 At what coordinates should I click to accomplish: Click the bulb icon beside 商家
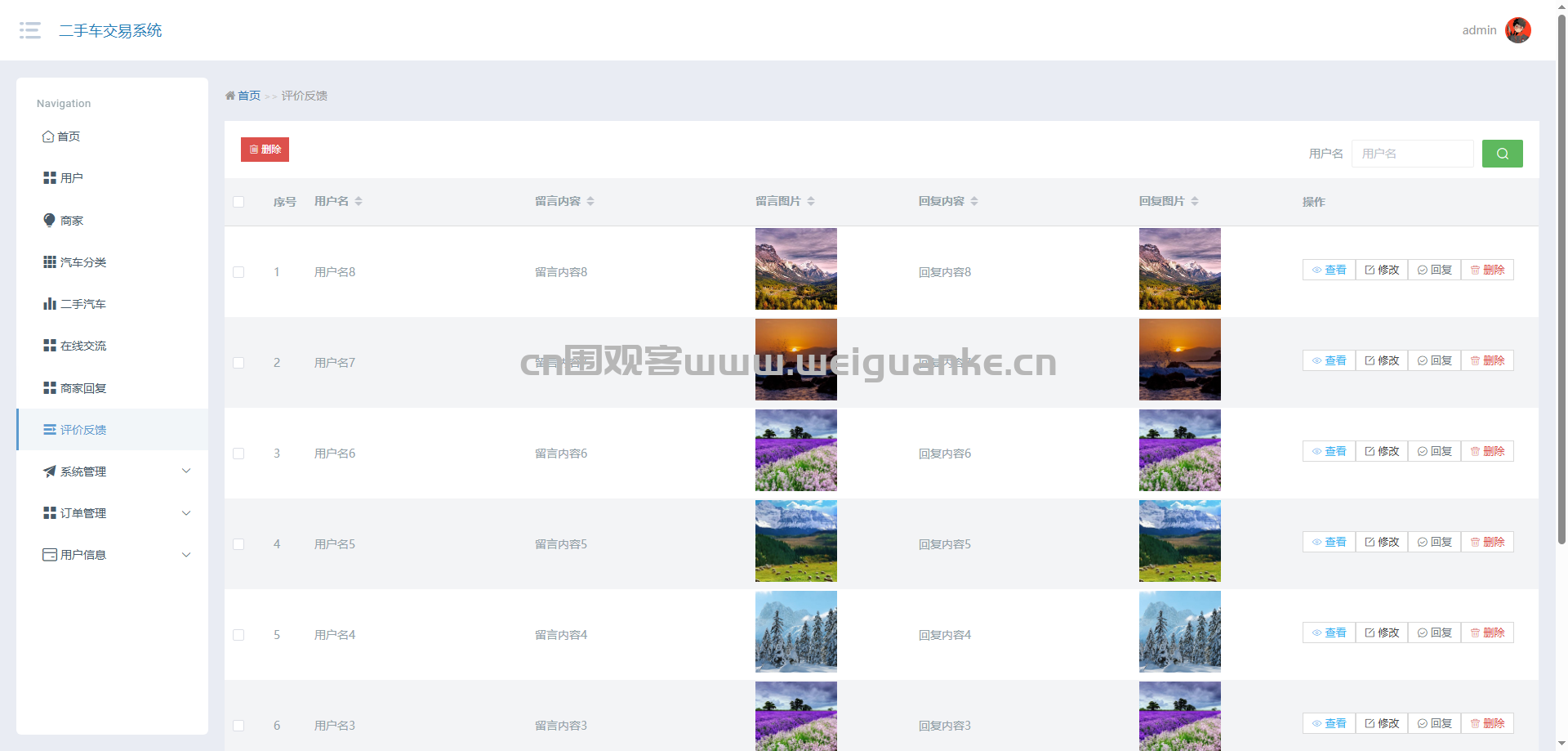pos(50,220)
